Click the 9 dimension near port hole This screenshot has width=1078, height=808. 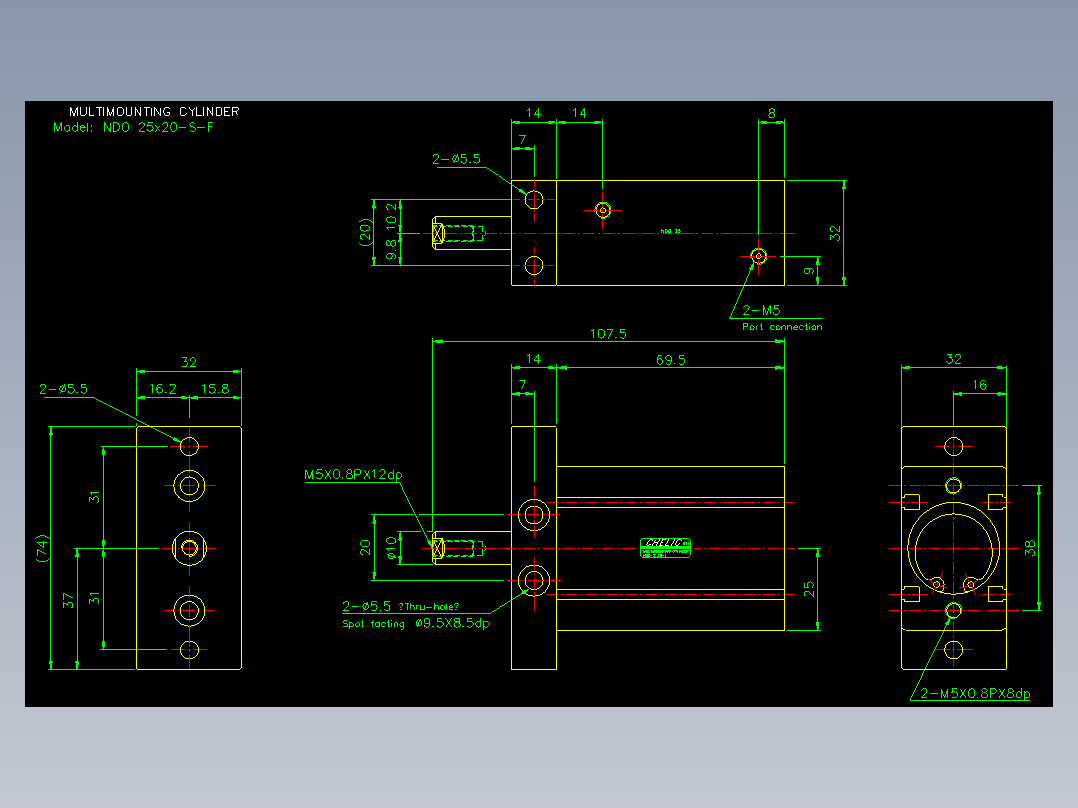pyautogui.click(x=809, y=271)
